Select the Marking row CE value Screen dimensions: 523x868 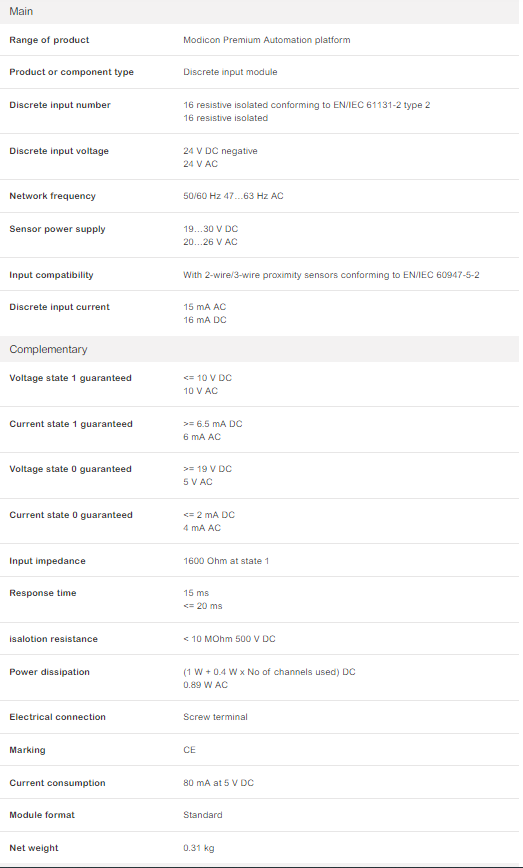[x=189, y=750]
